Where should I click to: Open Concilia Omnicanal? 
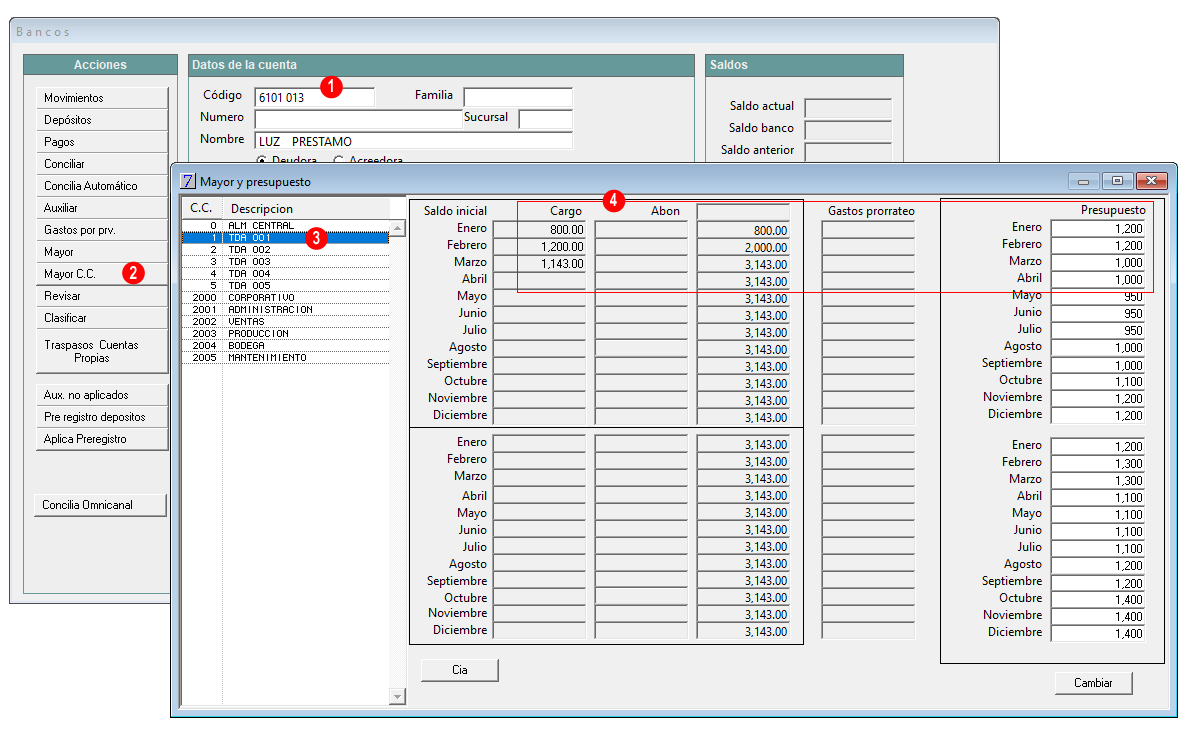(101, 505)
